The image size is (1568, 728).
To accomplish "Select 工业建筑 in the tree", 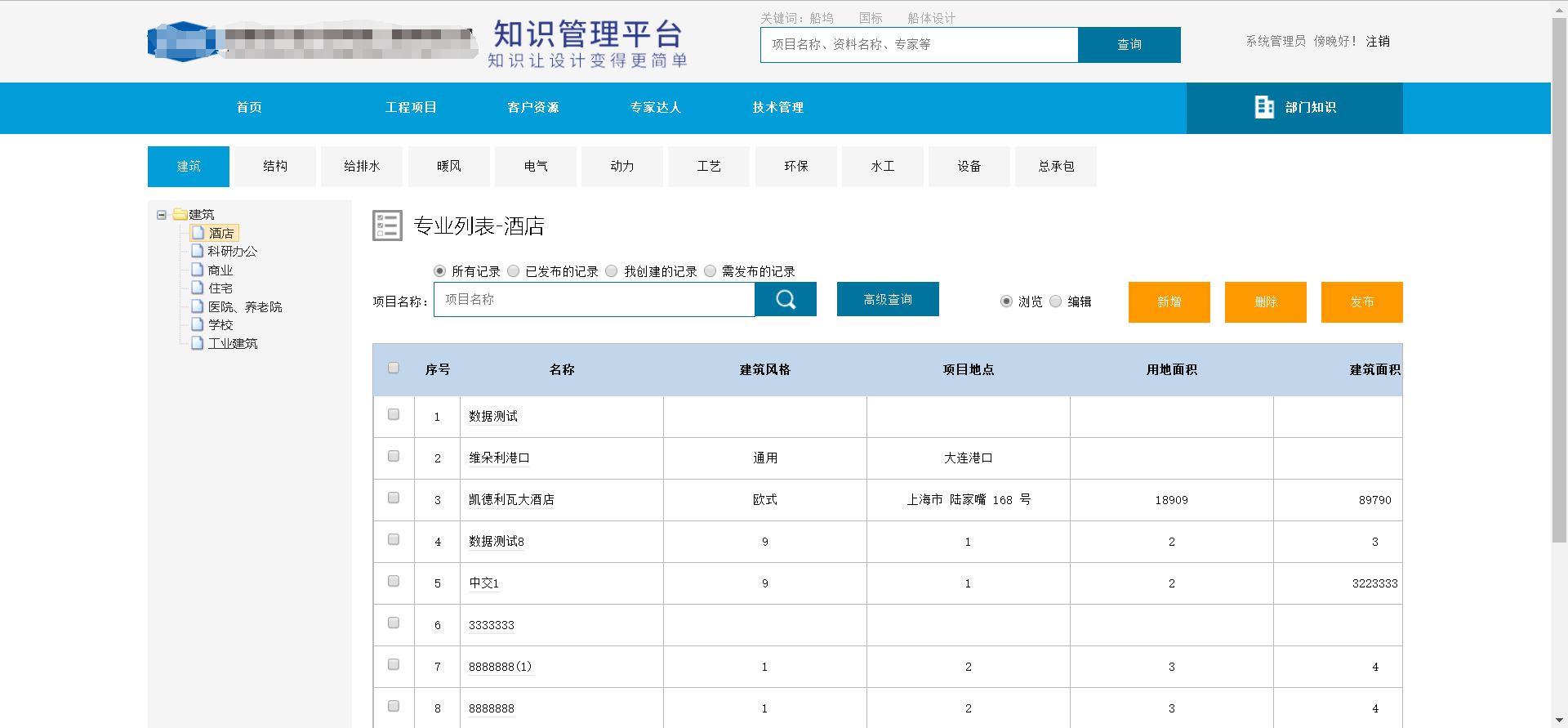I will [233, 343].
